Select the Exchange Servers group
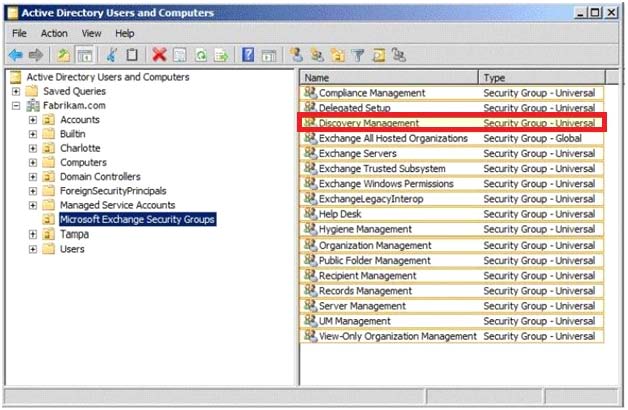The width and height of the screenshot is (628, 410). pyautogui.click(x=452, y=153)
